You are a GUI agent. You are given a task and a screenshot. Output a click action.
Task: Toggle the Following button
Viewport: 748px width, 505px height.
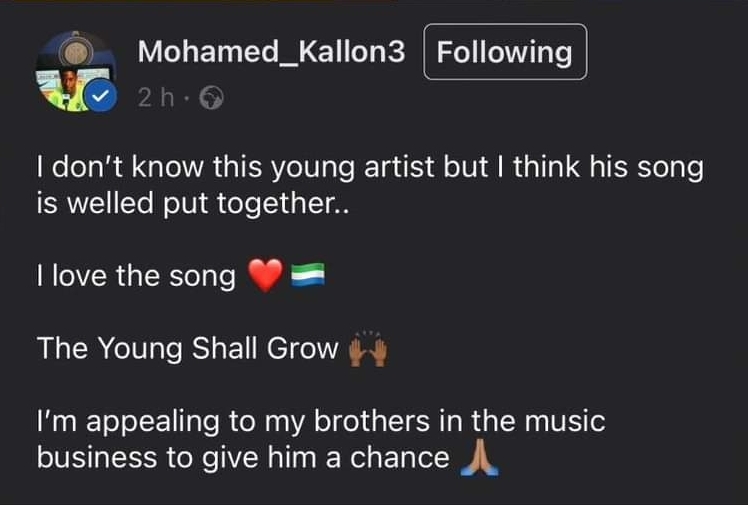(505, 52)
